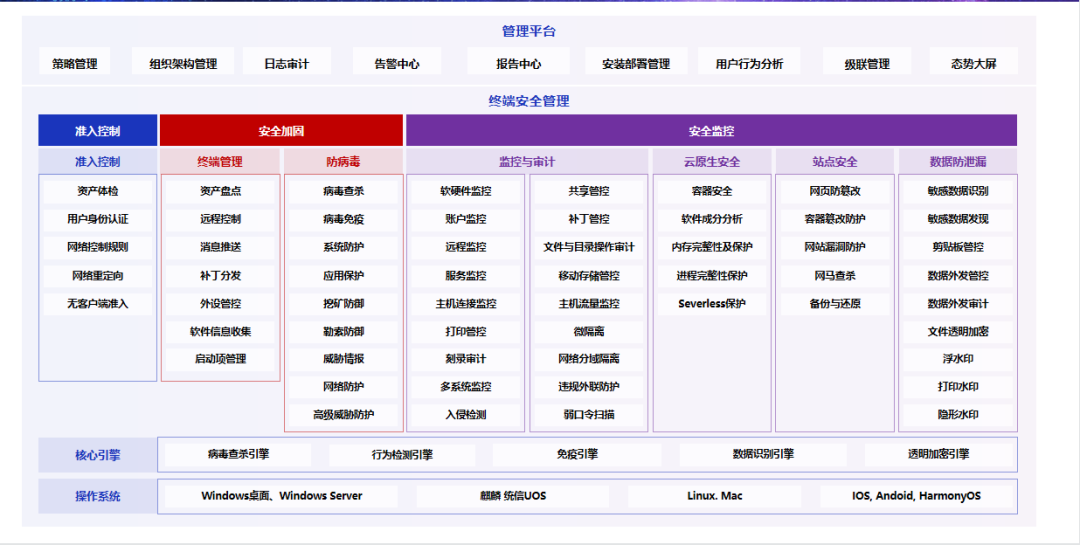Choose 资产体检 under access control

(x=98, y=191)
